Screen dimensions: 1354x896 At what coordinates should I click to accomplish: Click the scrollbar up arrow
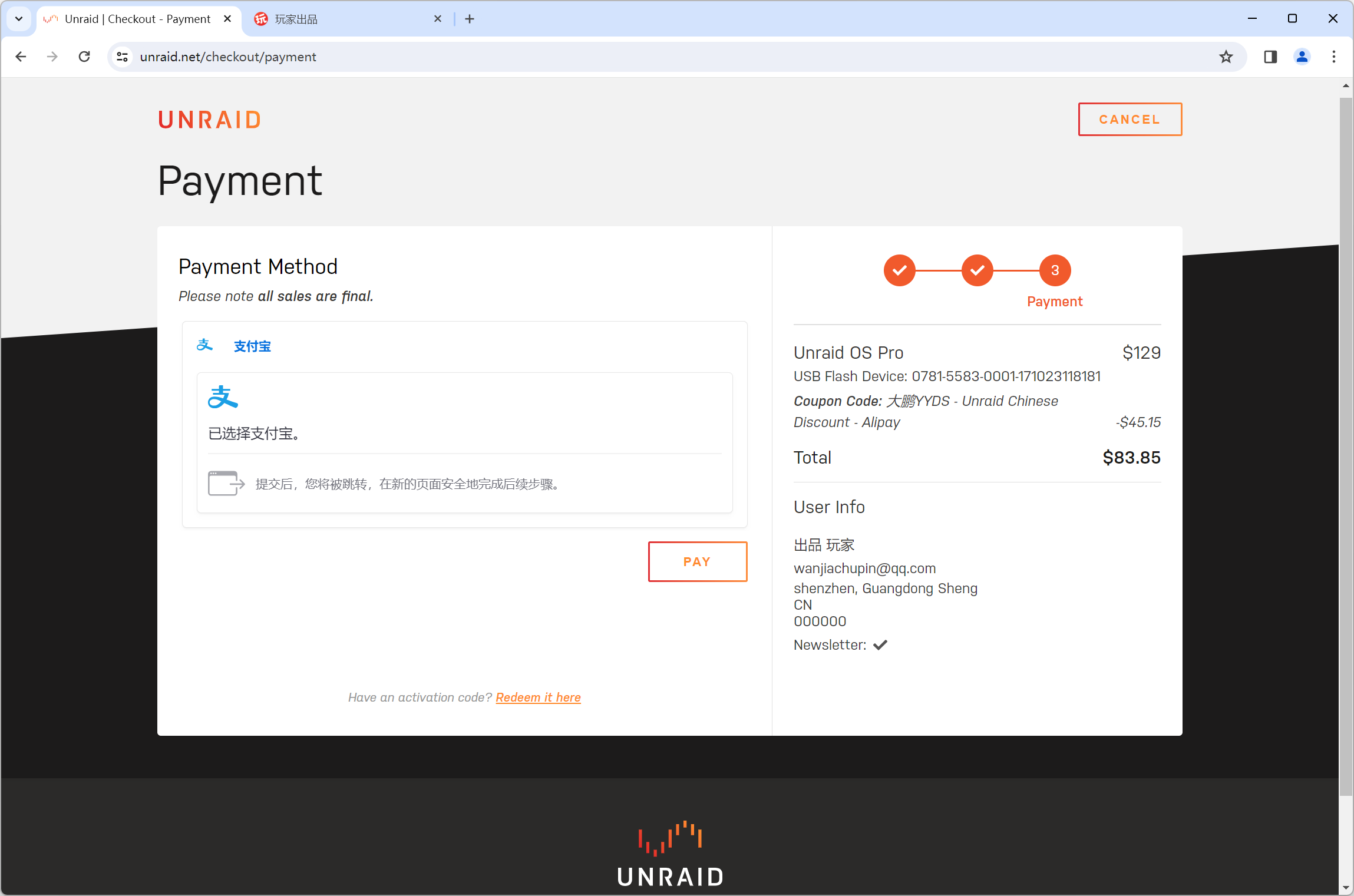[x=1346, y=86]
